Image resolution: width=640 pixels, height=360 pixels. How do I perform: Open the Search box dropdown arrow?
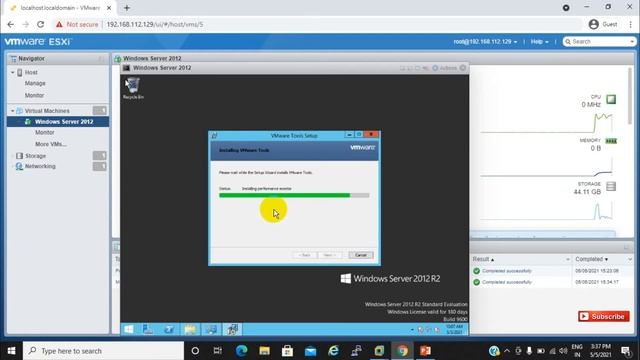[632, 42]
